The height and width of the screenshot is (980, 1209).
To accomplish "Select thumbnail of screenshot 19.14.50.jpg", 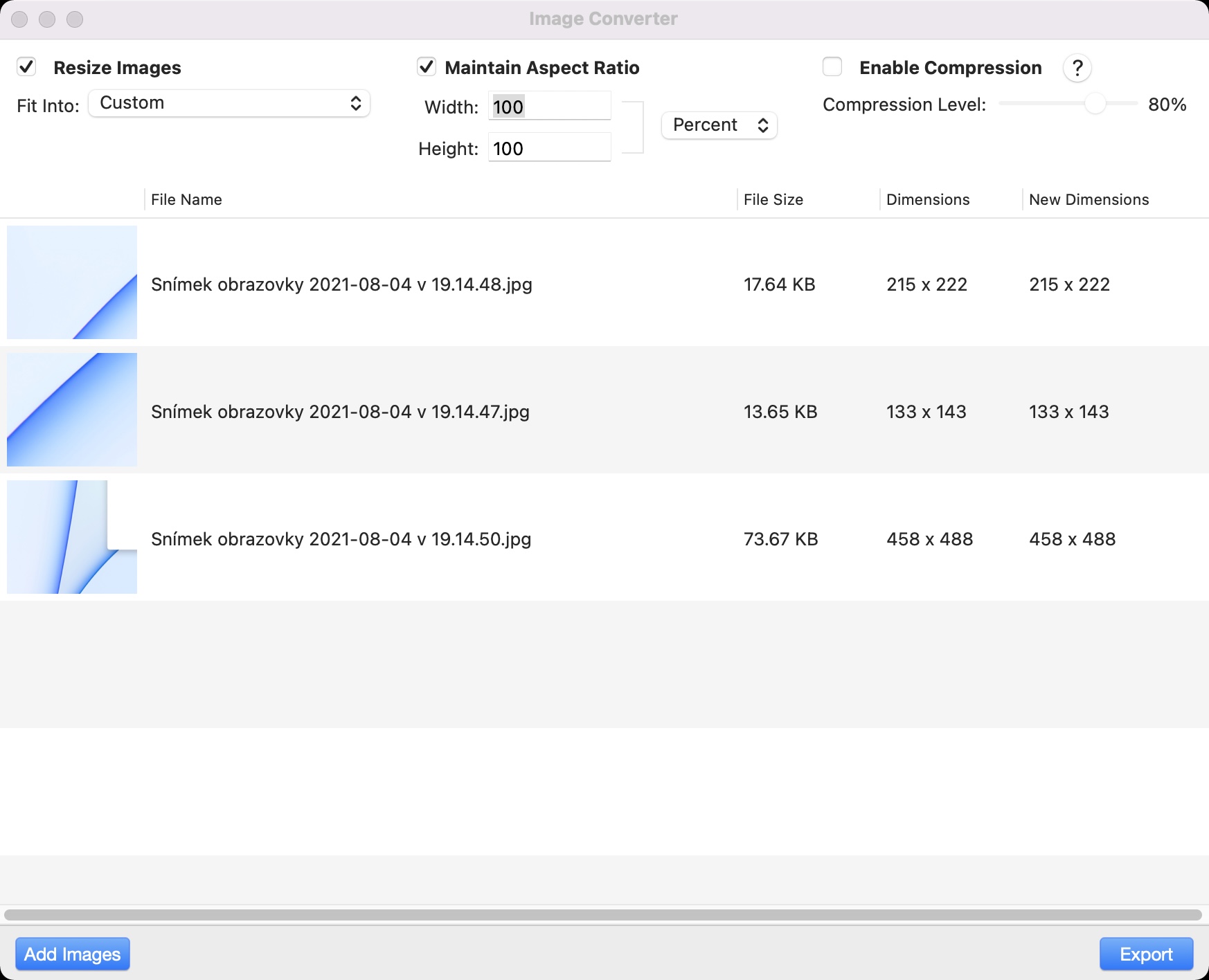I will pyautogui.click(x=72, y=537).
